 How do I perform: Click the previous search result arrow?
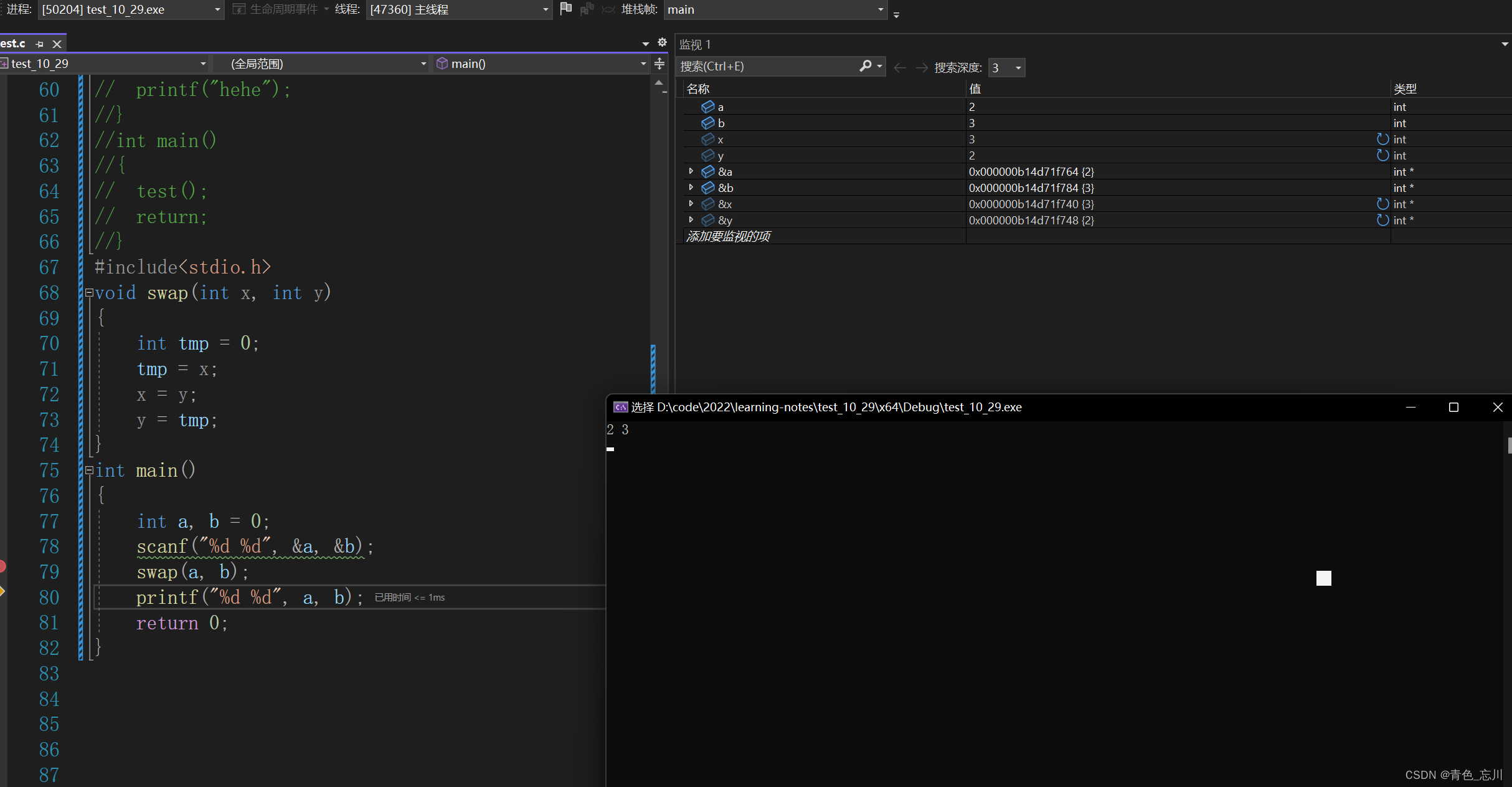click(900, 67)
